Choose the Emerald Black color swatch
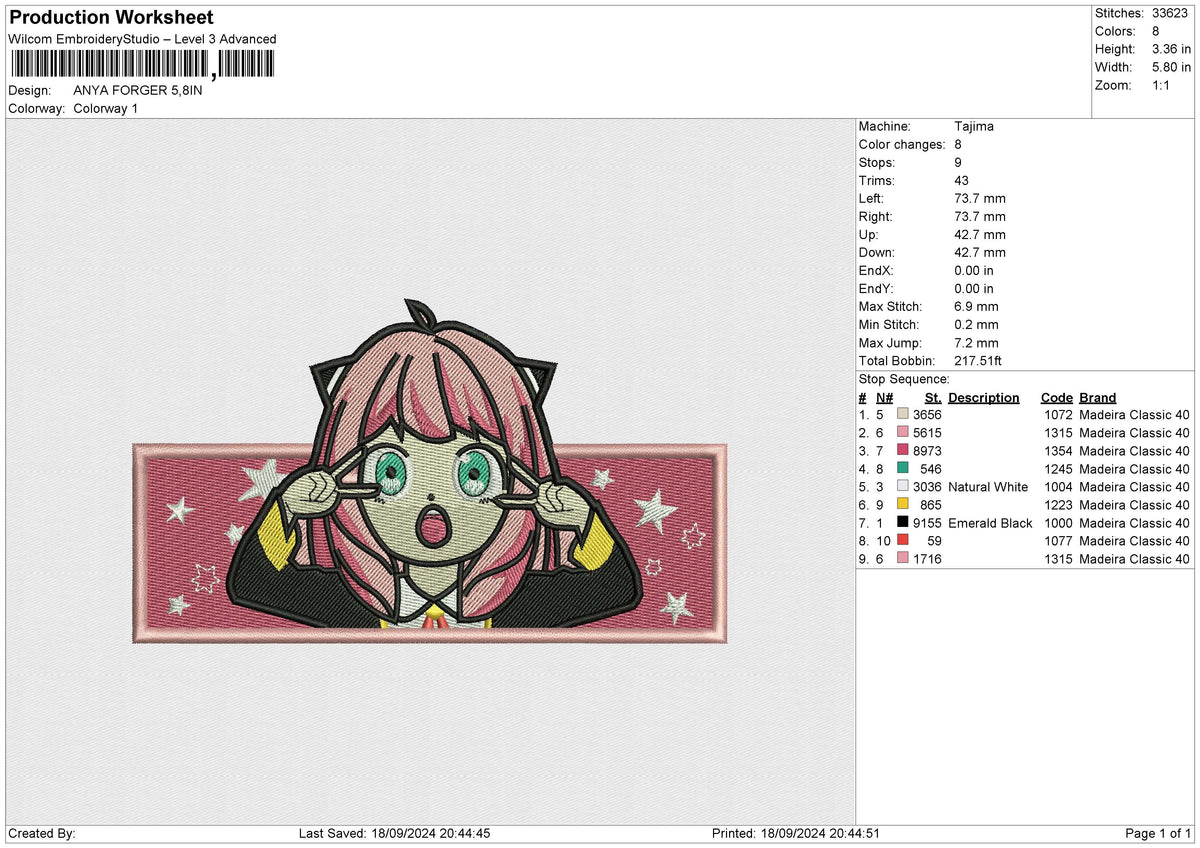The image size is (1200, 848). pyautogui.click(x=903, y=523)
